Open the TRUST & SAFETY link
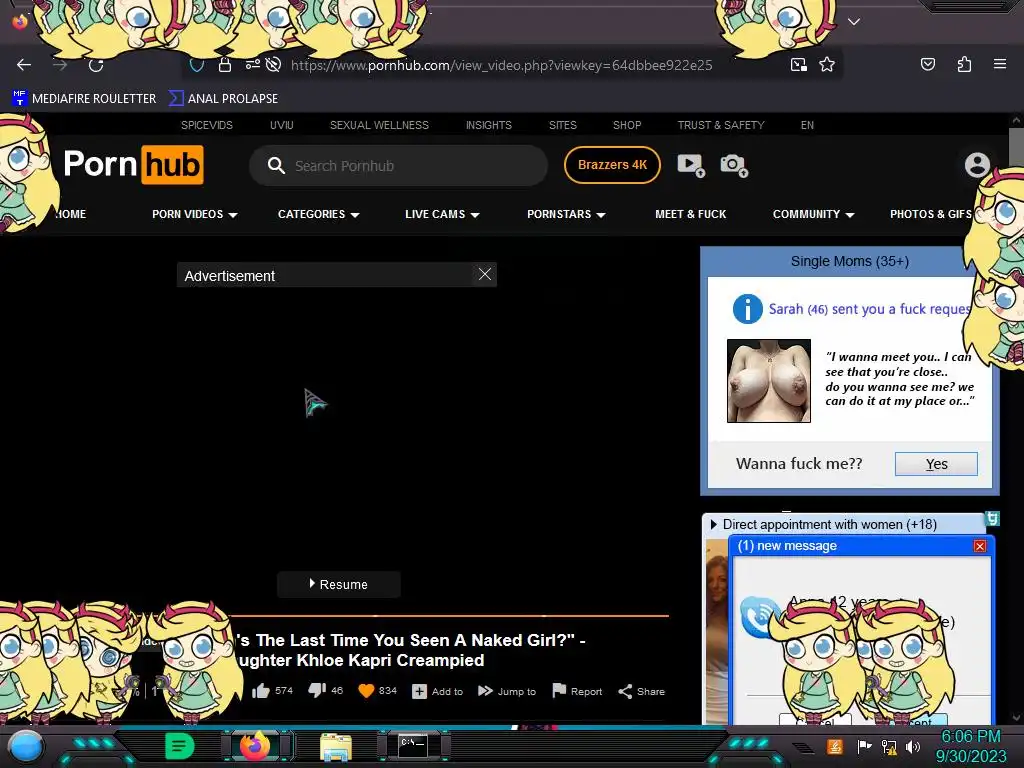 point(721,125)
